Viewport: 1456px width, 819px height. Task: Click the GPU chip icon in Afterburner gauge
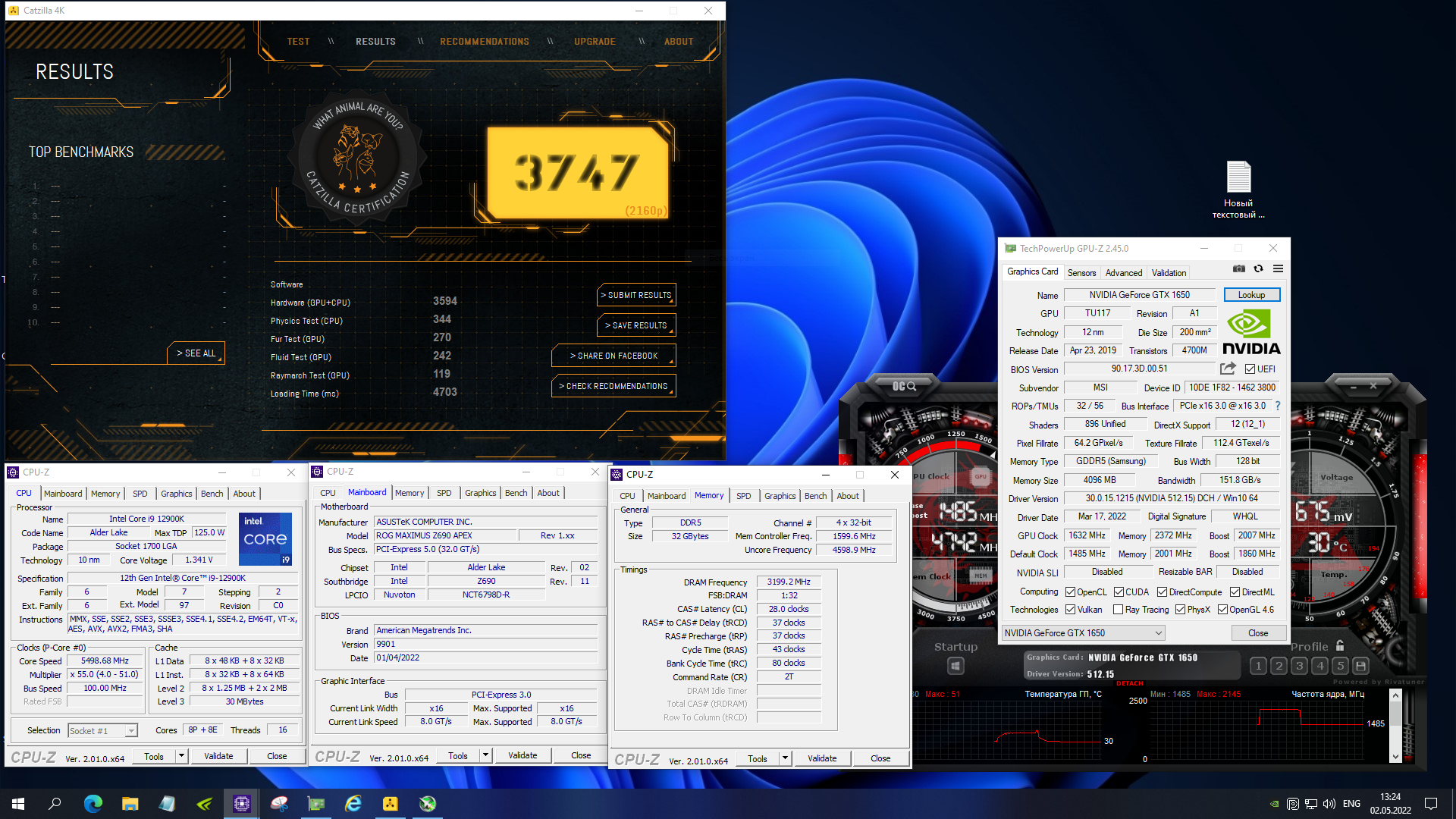(x=980, y=477)
